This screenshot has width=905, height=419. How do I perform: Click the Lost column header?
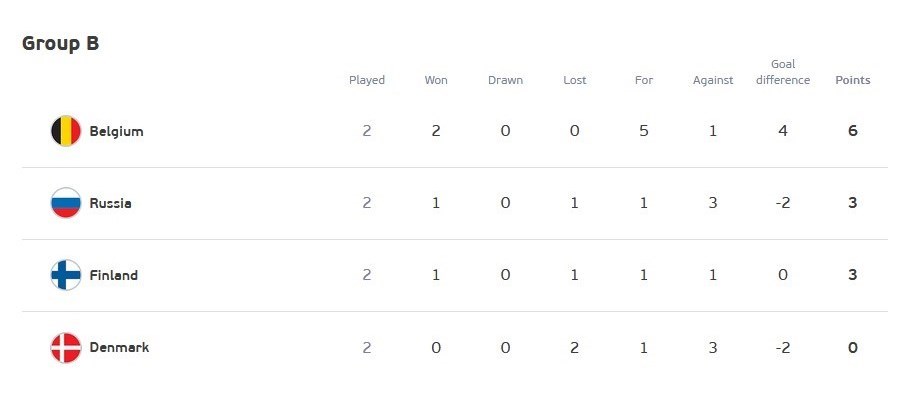(574, 80)
